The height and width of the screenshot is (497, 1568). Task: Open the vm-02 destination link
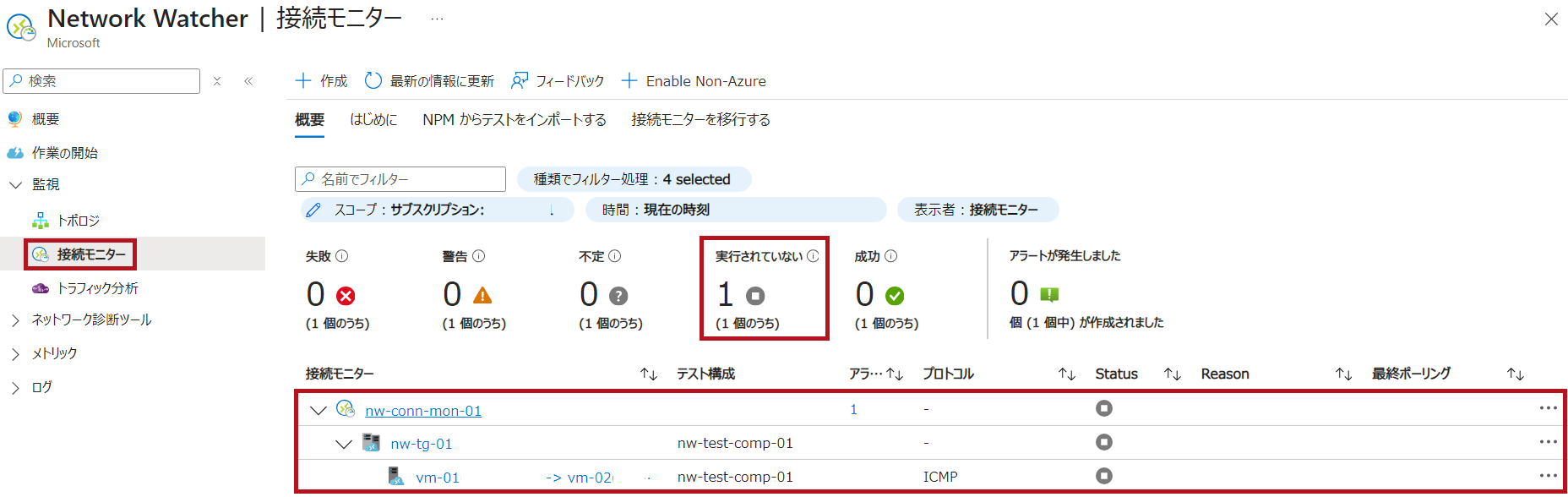click(591, 478)
